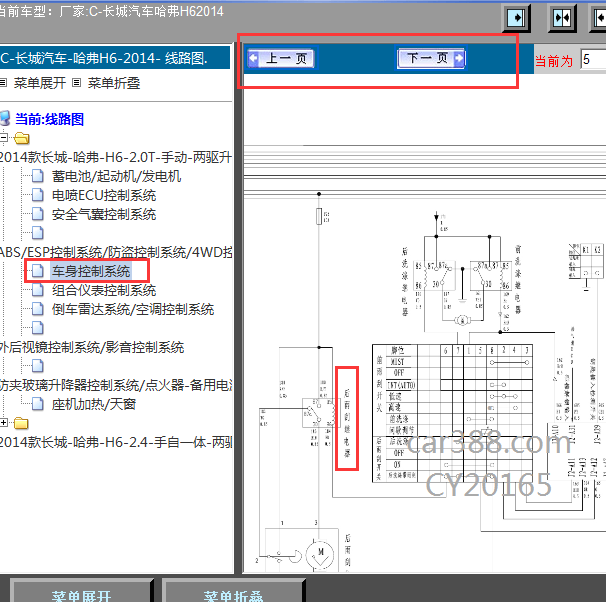Open 座机加热/天窗 diagram

(x=94, y=405)
